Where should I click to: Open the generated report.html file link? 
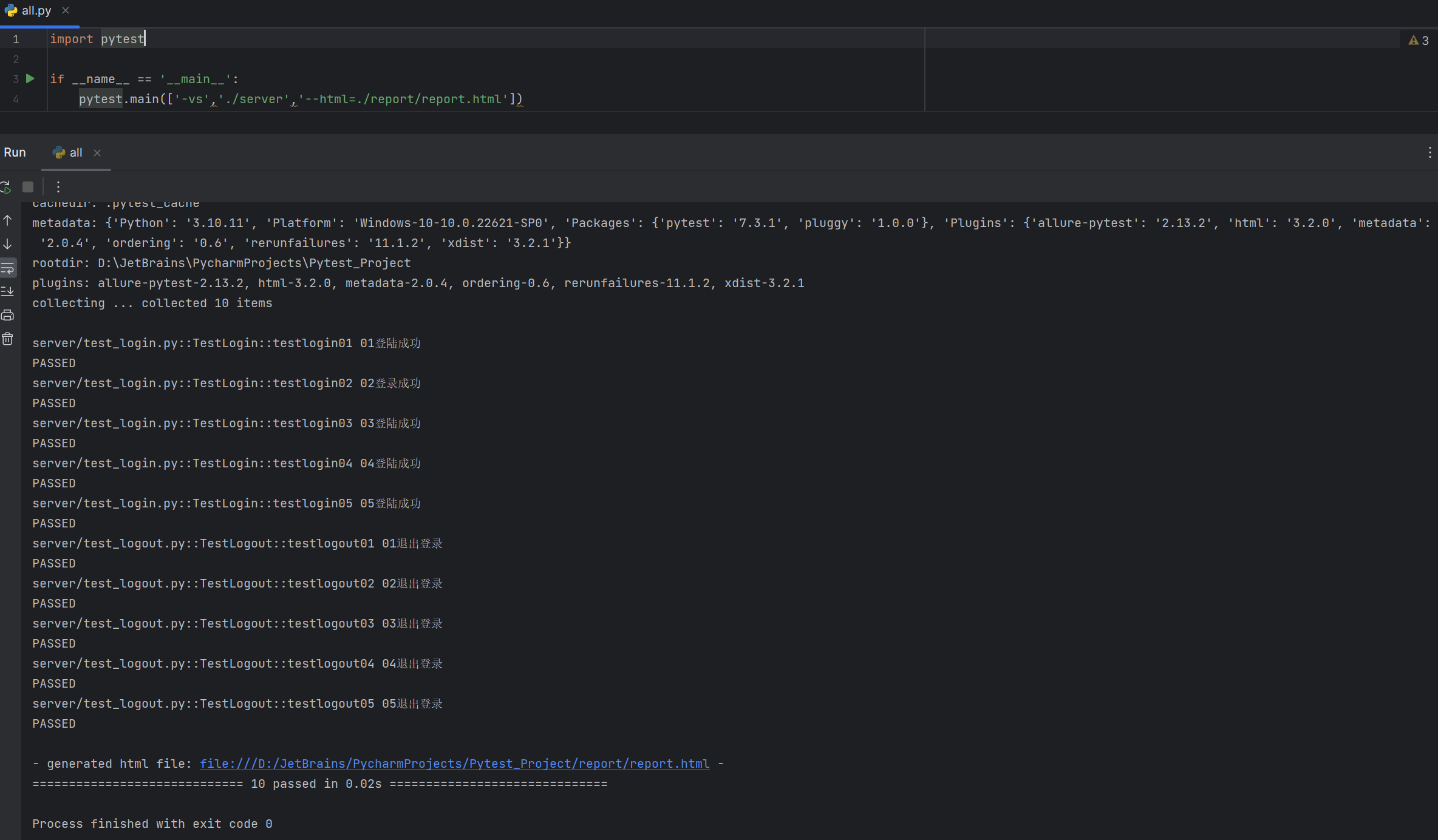(x=454, y=764)
